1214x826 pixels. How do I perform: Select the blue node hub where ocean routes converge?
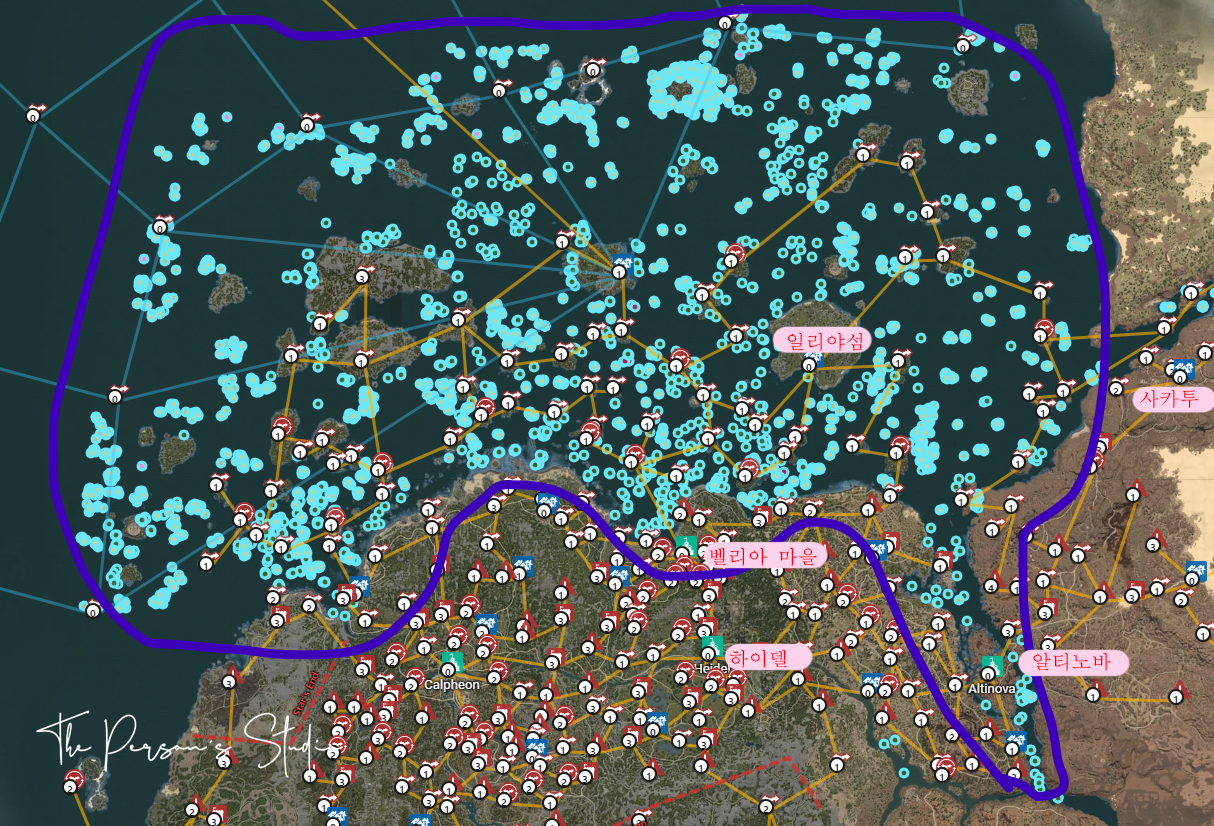point(622,265)
